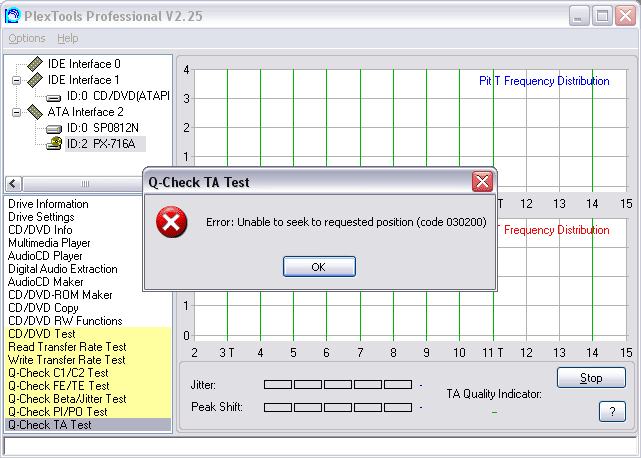Select Q-Check C1/C2 Test

tap(88, 373)
